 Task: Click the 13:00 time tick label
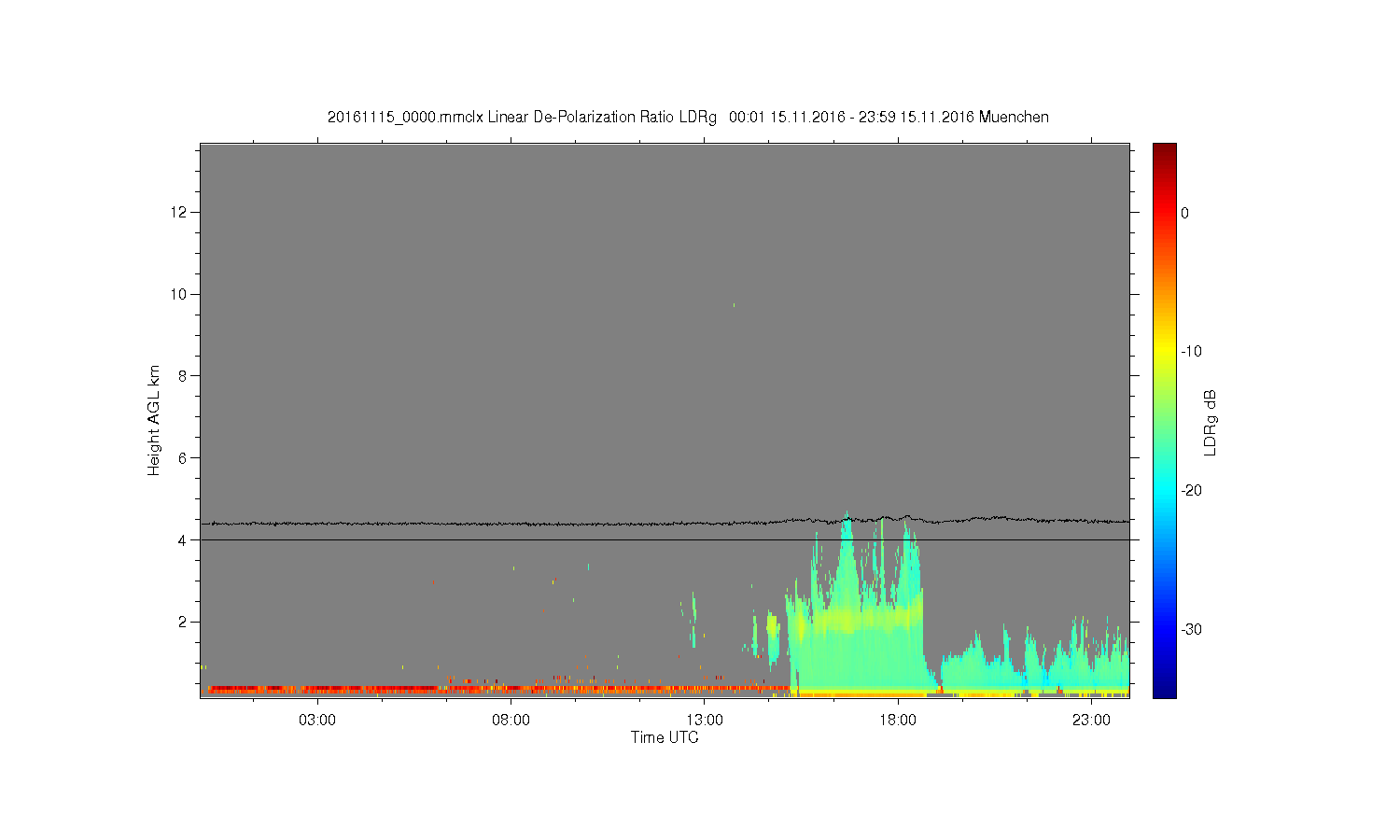tap(705, 721)
